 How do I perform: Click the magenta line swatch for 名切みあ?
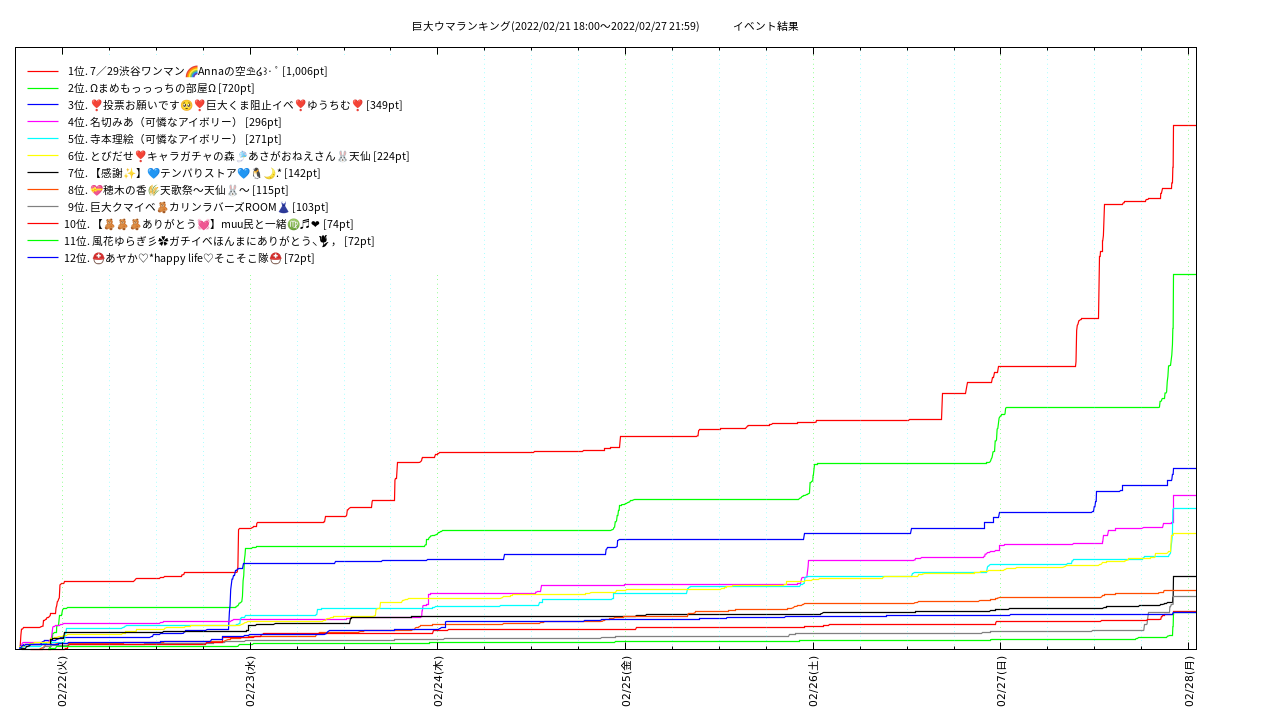43,122
